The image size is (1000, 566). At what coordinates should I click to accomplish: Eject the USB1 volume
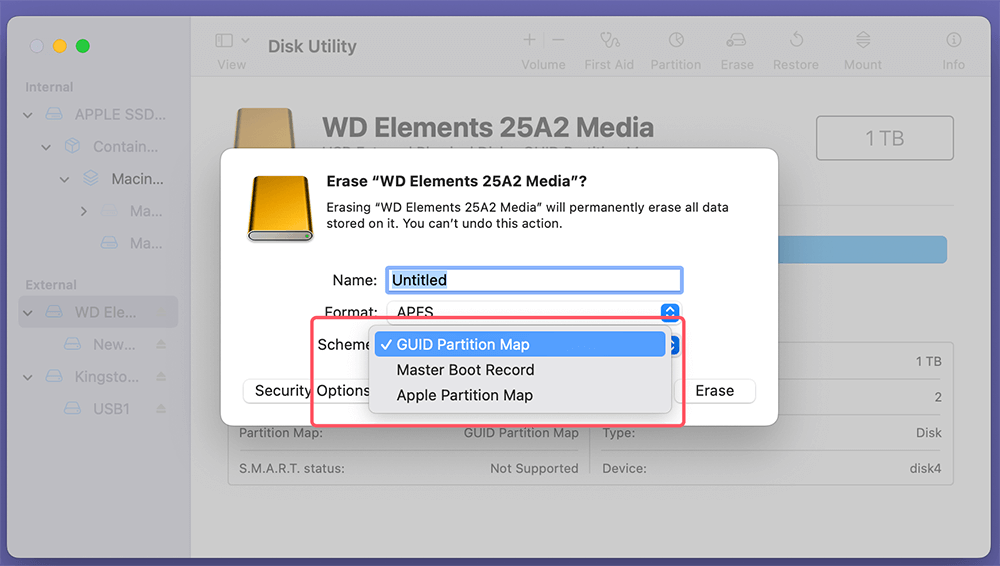click(x=161, y=408)
